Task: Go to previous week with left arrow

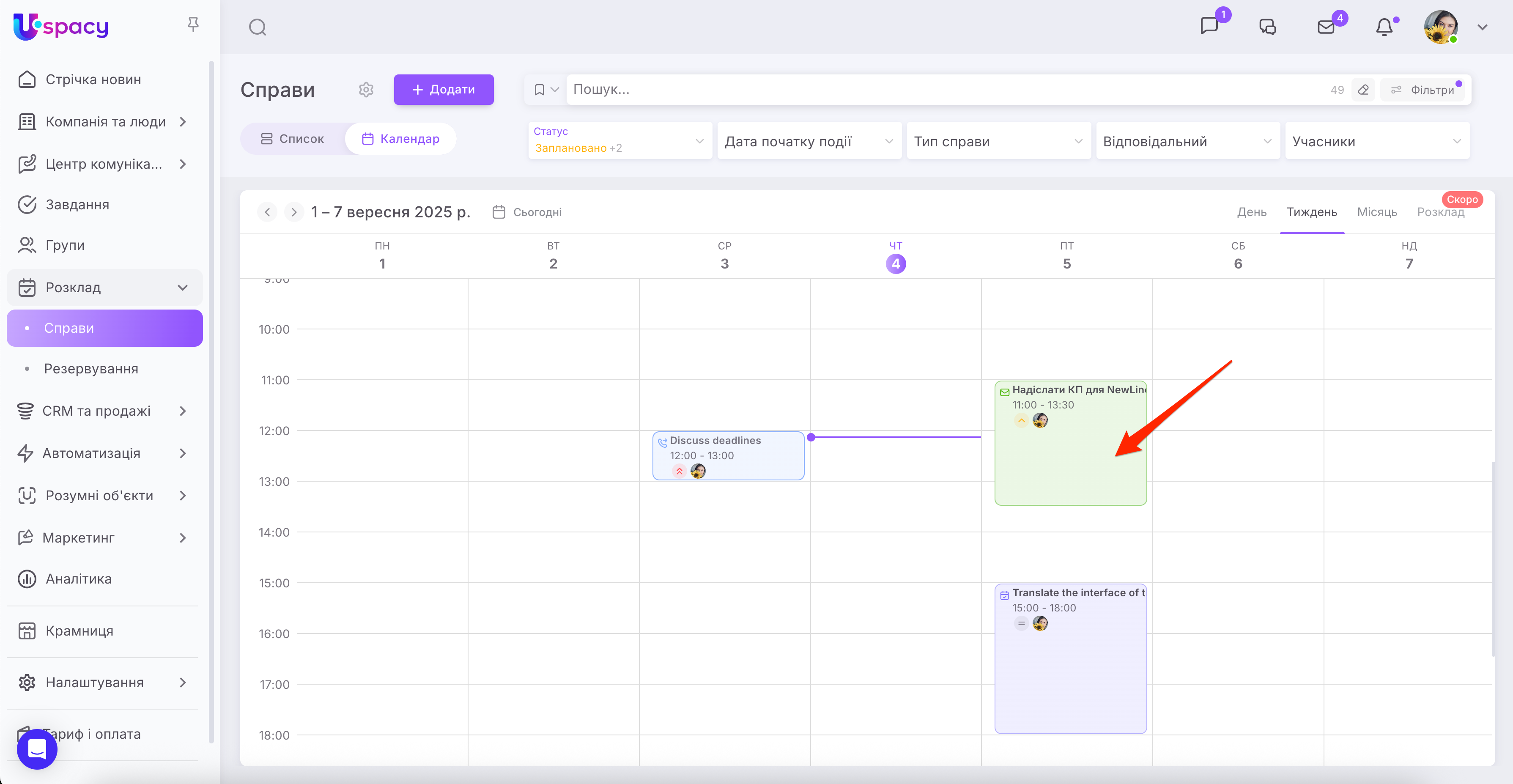Action: tap(268, 212)
